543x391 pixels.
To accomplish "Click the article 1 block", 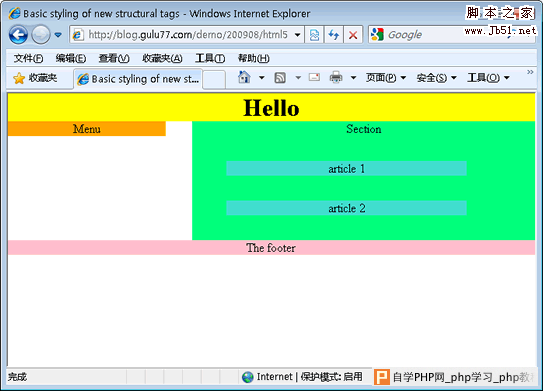I will [346, 169].
